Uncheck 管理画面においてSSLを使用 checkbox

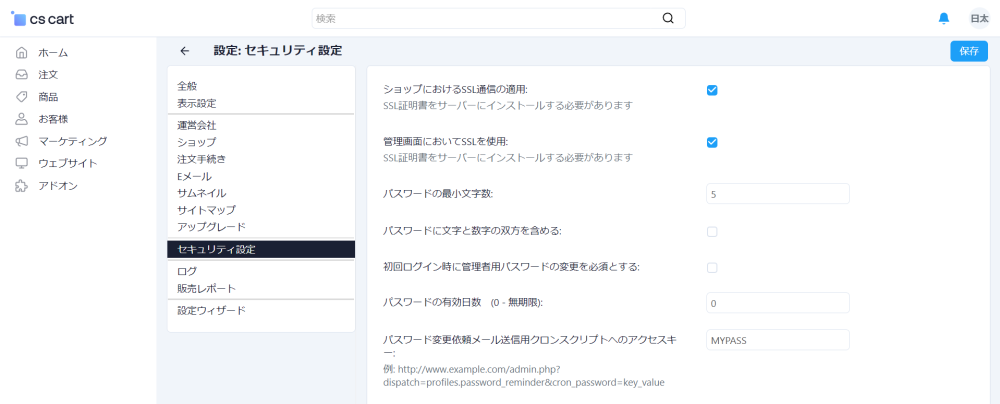click(712, 142)
